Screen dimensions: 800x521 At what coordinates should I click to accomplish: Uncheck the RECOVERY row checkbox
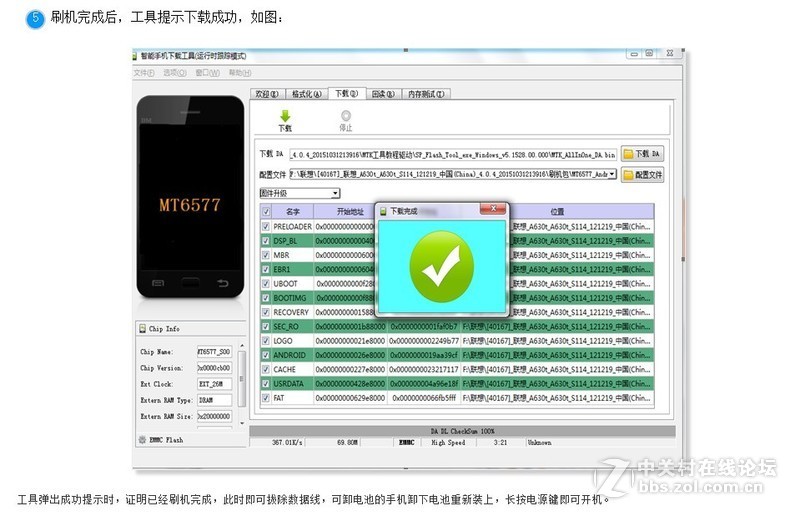[266, 312]
